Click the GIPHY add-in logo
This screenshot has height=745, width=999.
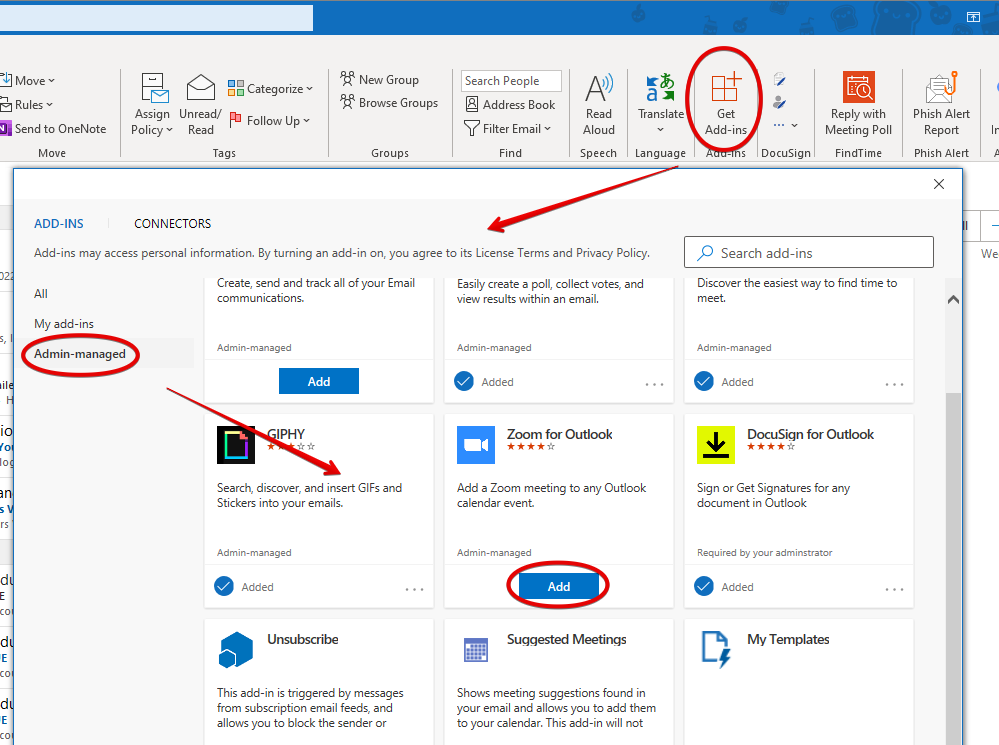pos(236,445)
